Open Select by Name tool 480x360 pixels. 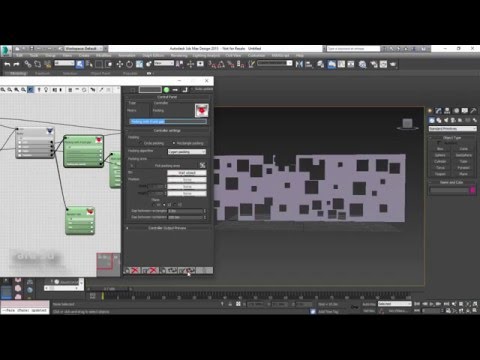click(89, 64)
